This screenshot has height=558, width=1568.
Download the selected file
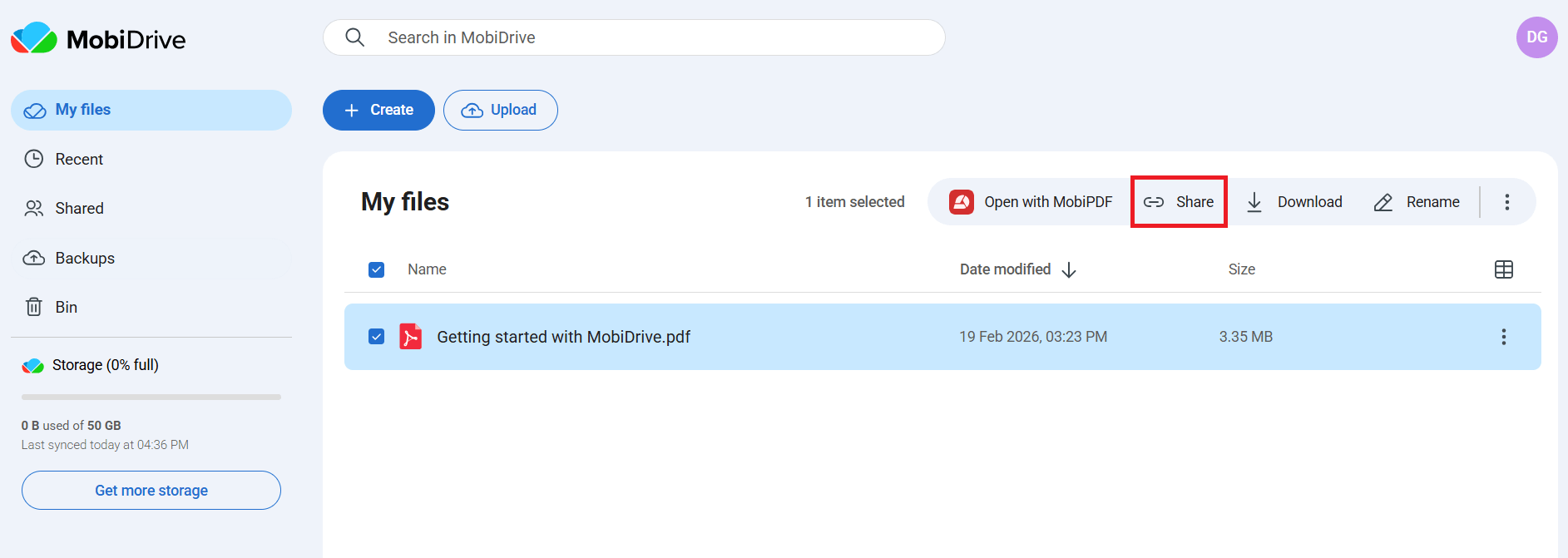coord(1294,202)
